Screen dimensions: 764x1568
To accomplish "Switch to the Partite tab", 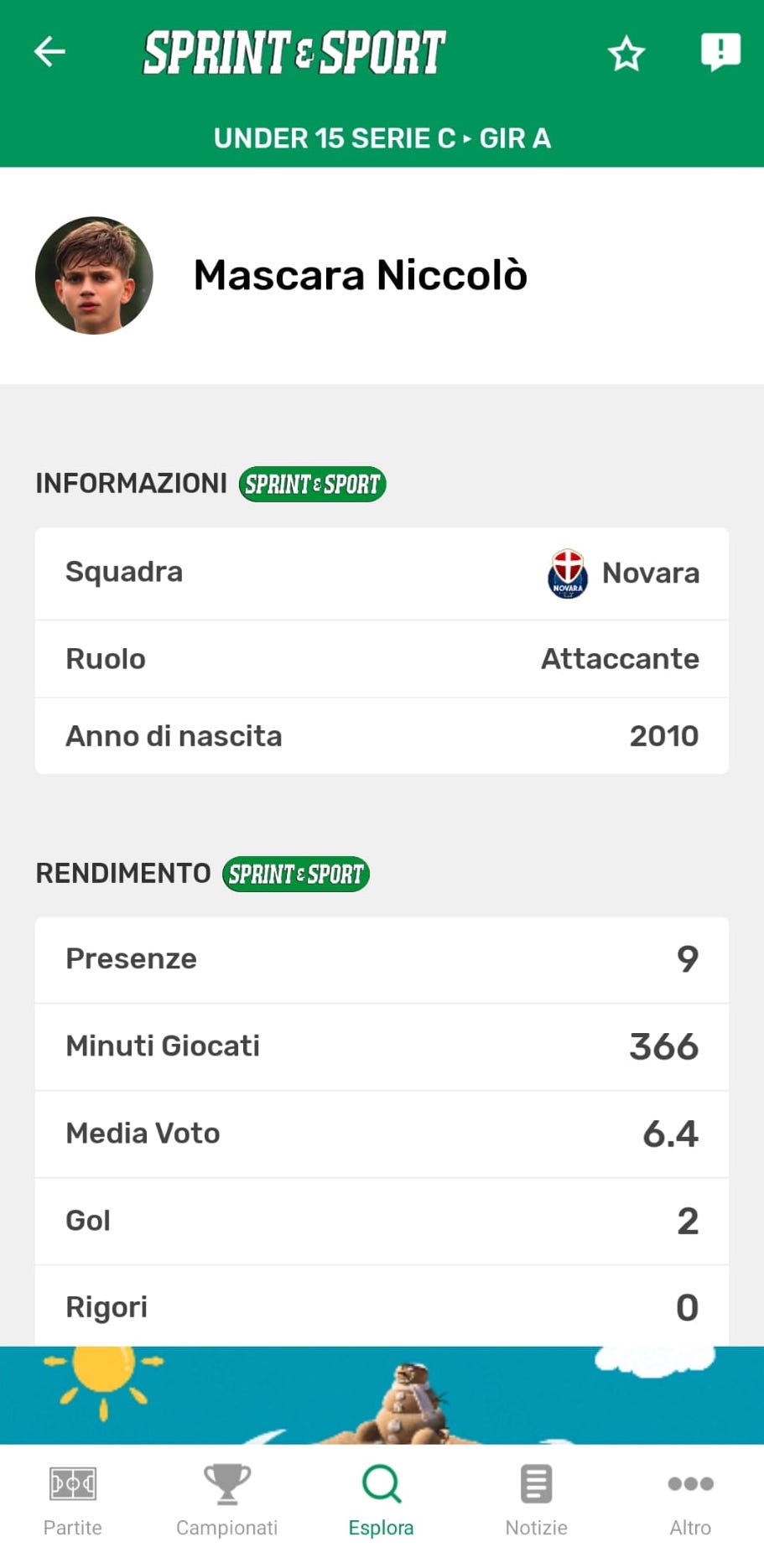I will click(73, 1501).
